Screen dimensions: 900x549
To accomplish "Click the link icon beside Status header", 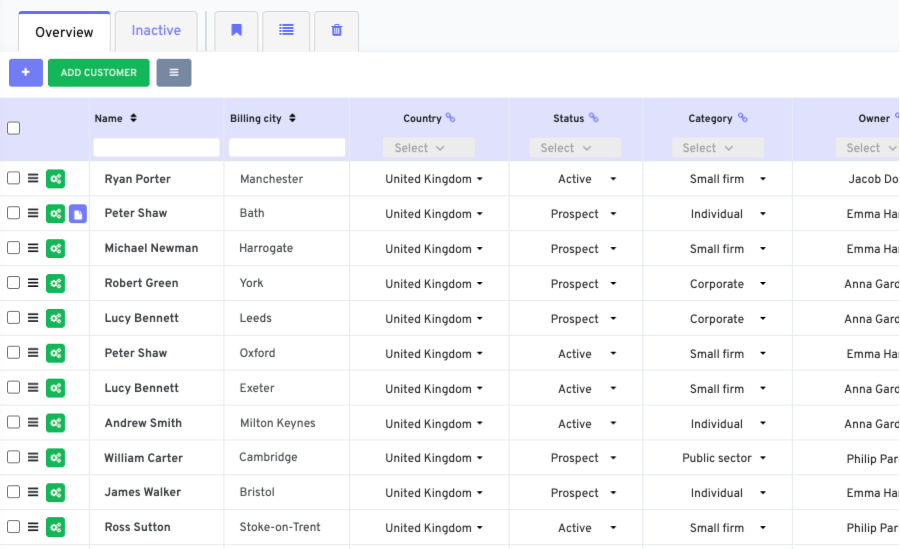I will coord(593,118).
